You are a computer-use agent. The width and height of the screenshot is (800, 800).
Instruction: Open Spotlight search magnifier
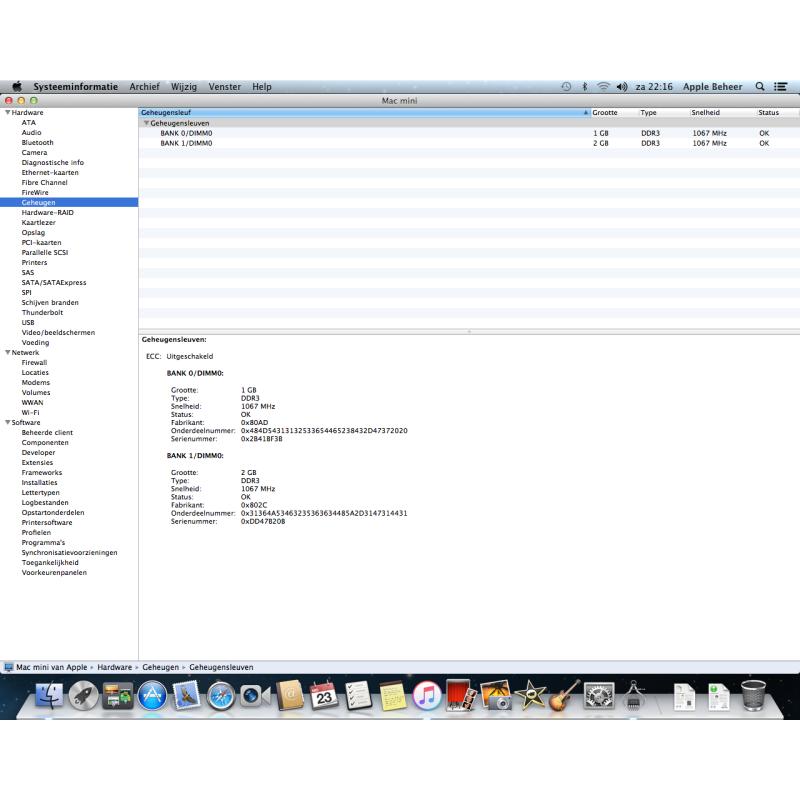[760, 87]
